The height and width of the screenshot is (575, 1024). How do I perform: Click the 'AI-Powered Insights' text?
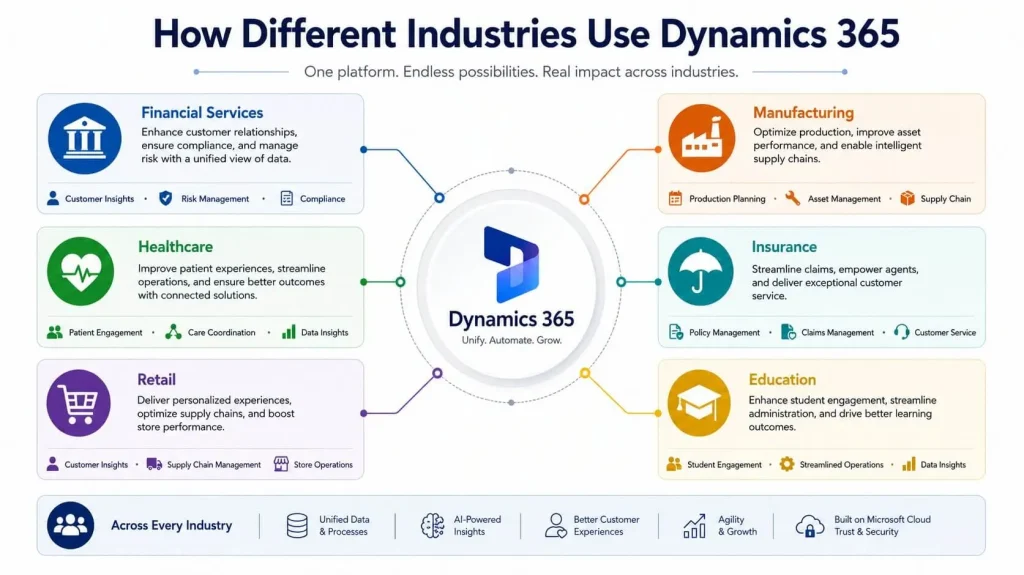(477, 525)
